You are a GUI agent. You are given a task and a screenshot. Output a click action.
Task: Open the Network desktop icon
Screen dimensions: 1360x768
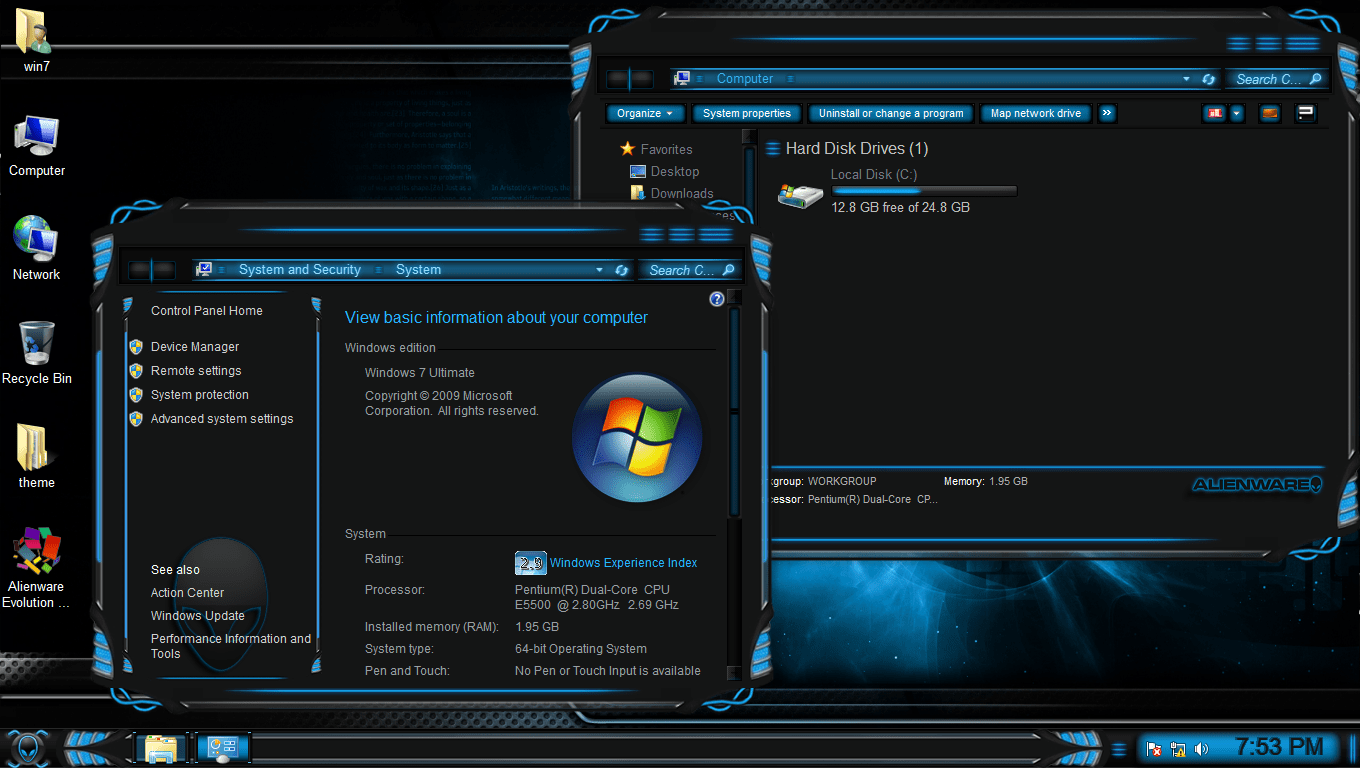[36, 248]
